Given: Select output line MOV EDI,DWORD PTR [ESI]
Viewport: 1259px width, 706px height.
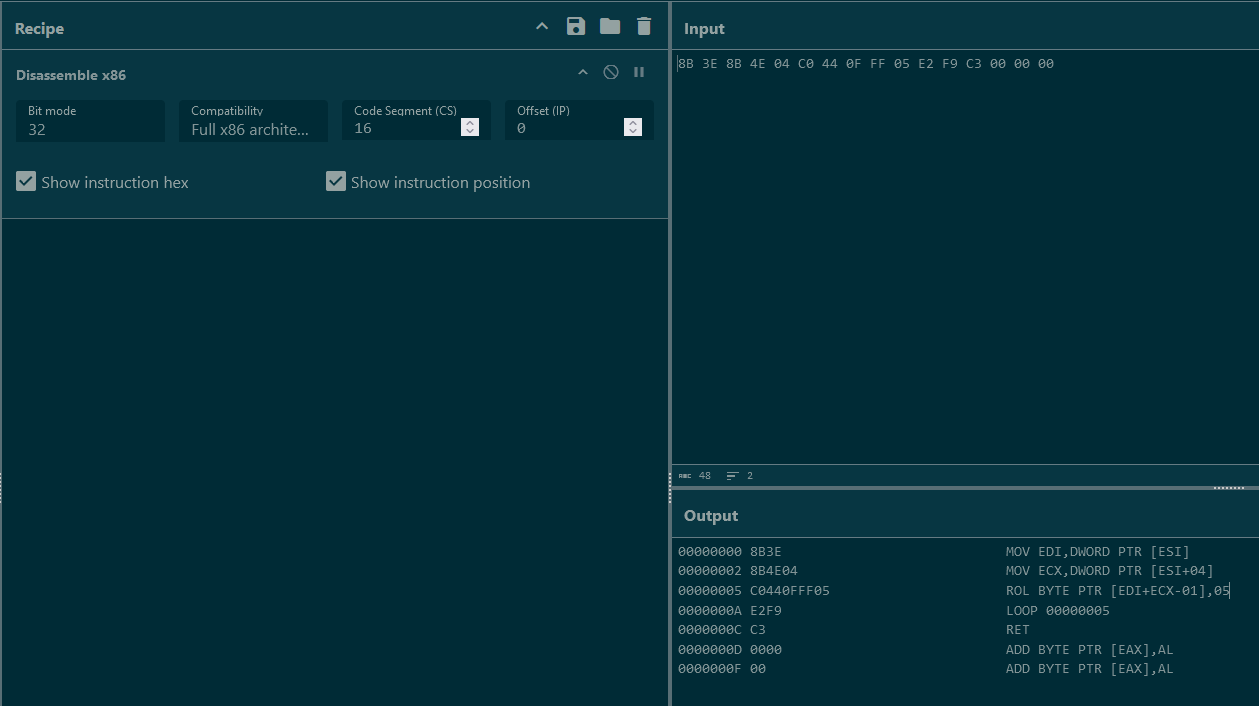Looking at the screenshot, I should coord(1098,552).
